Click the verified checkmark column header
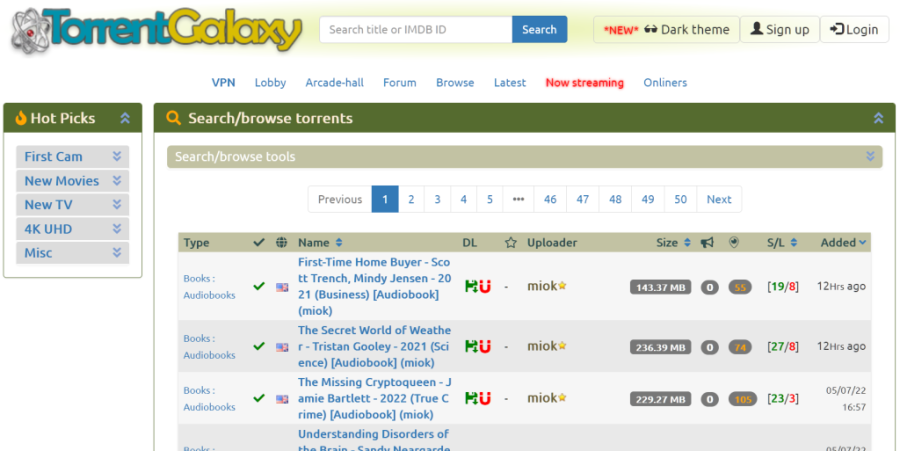The height and width of the screenshot is (451, 900). (x=259, y=243)
